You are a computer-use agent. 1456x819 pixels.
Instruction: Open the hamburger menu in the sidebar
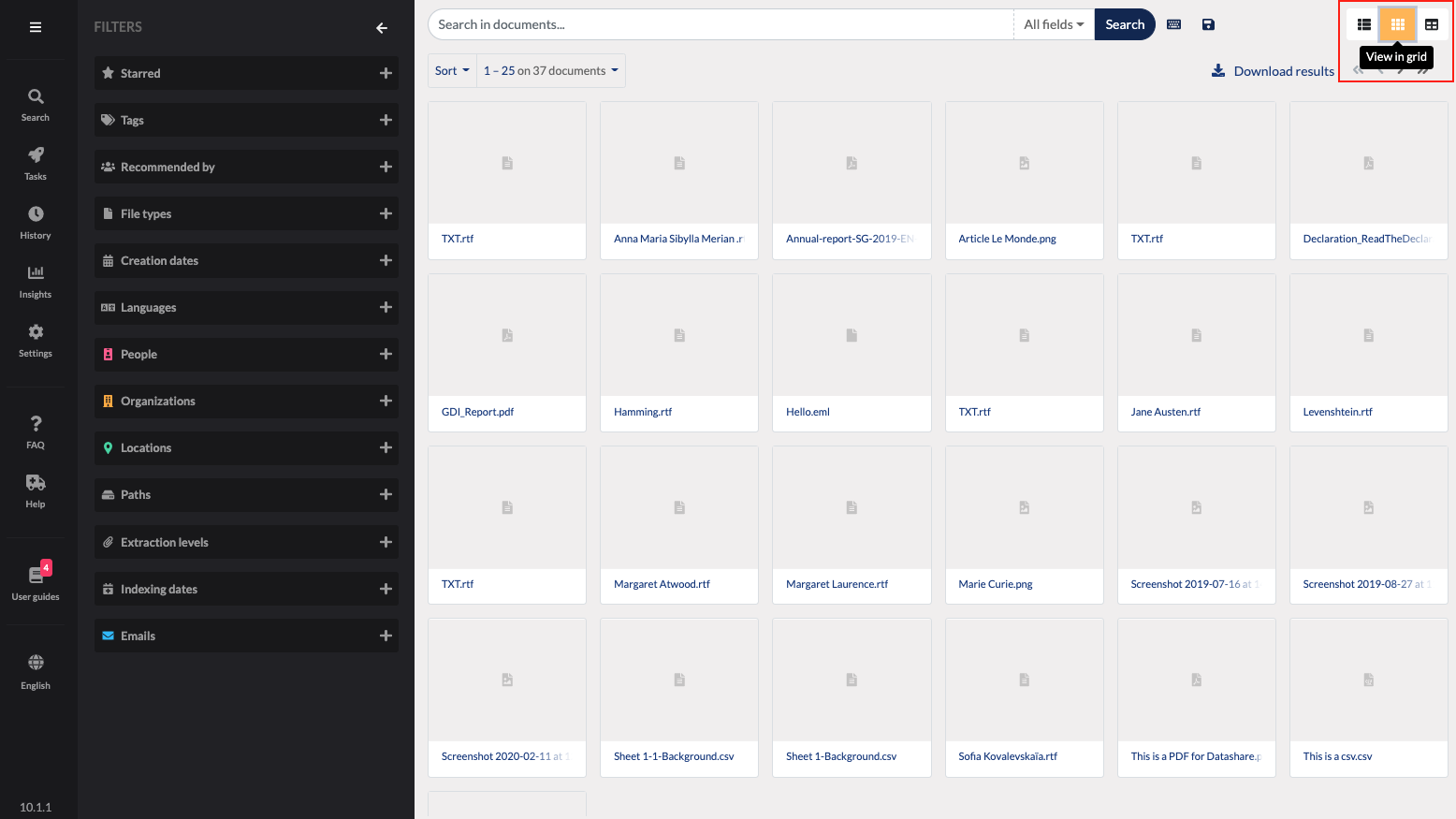[x=36, y=27]
